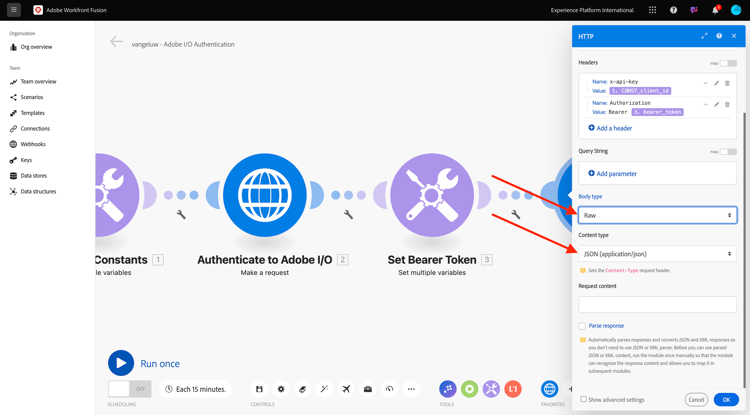This screenshot has width=750, height=415.
Task: Save the scenario with the disk icon
Action: (259, 389)
